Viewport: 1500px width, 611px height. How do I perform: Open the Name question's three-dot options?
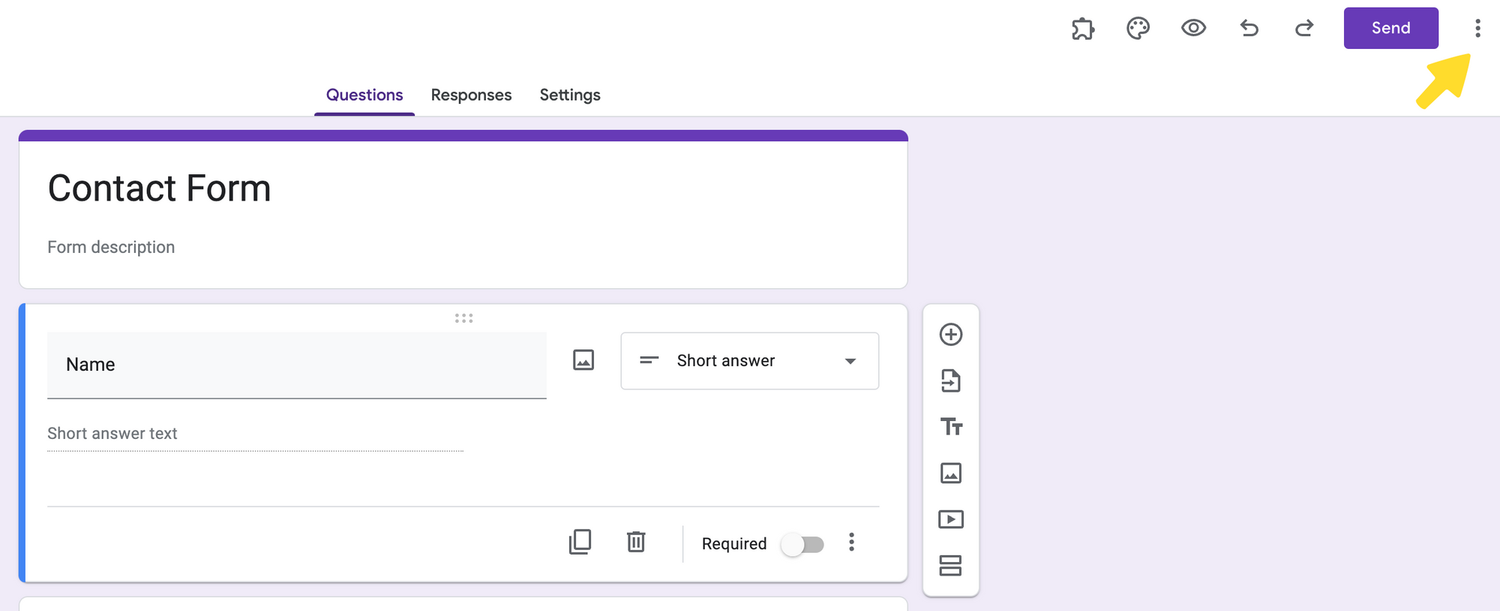pos(851,542)
